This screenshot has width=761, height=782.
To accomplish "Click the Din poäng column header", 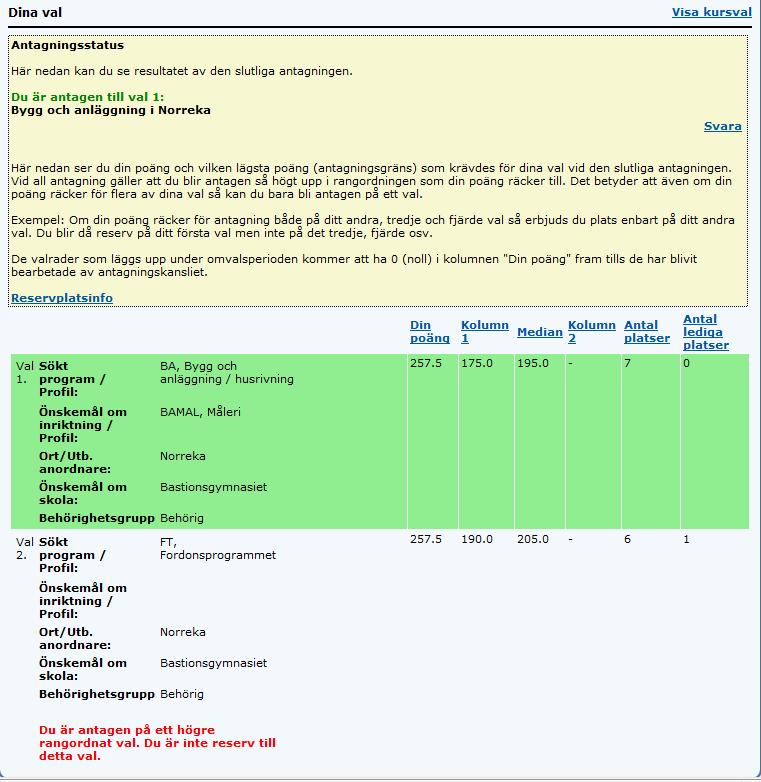I will (430, 332).
